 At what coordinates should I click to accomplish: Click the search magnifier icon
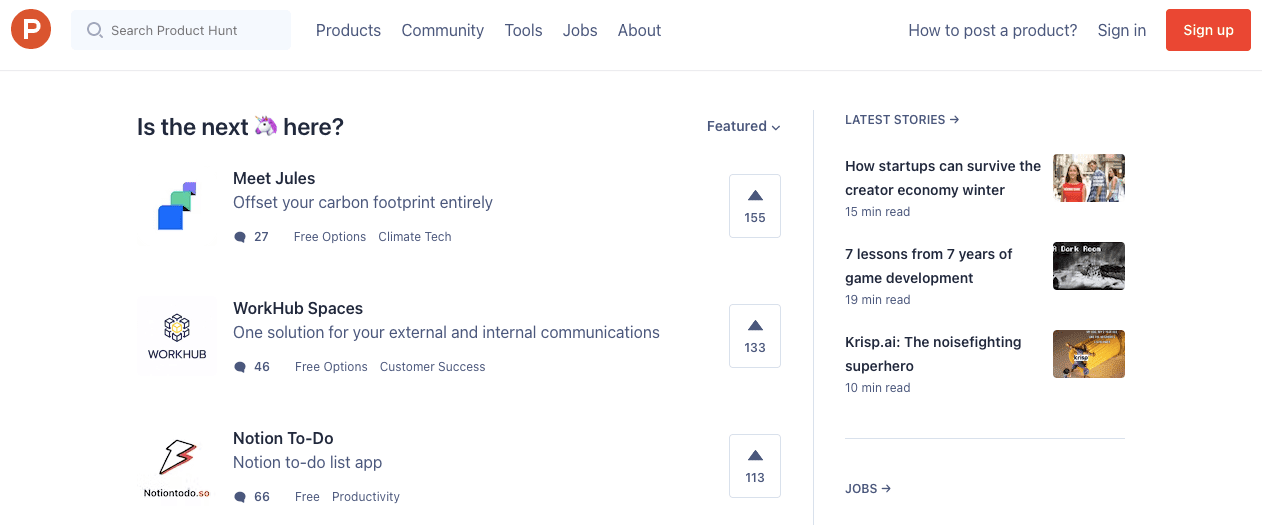(95, 30)
